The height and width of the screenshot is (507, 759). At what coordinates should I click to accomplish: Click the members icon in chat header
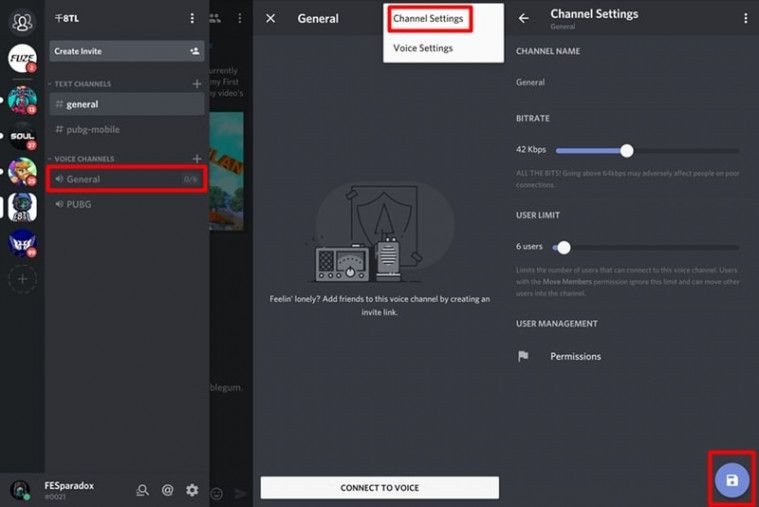[215, 18]
